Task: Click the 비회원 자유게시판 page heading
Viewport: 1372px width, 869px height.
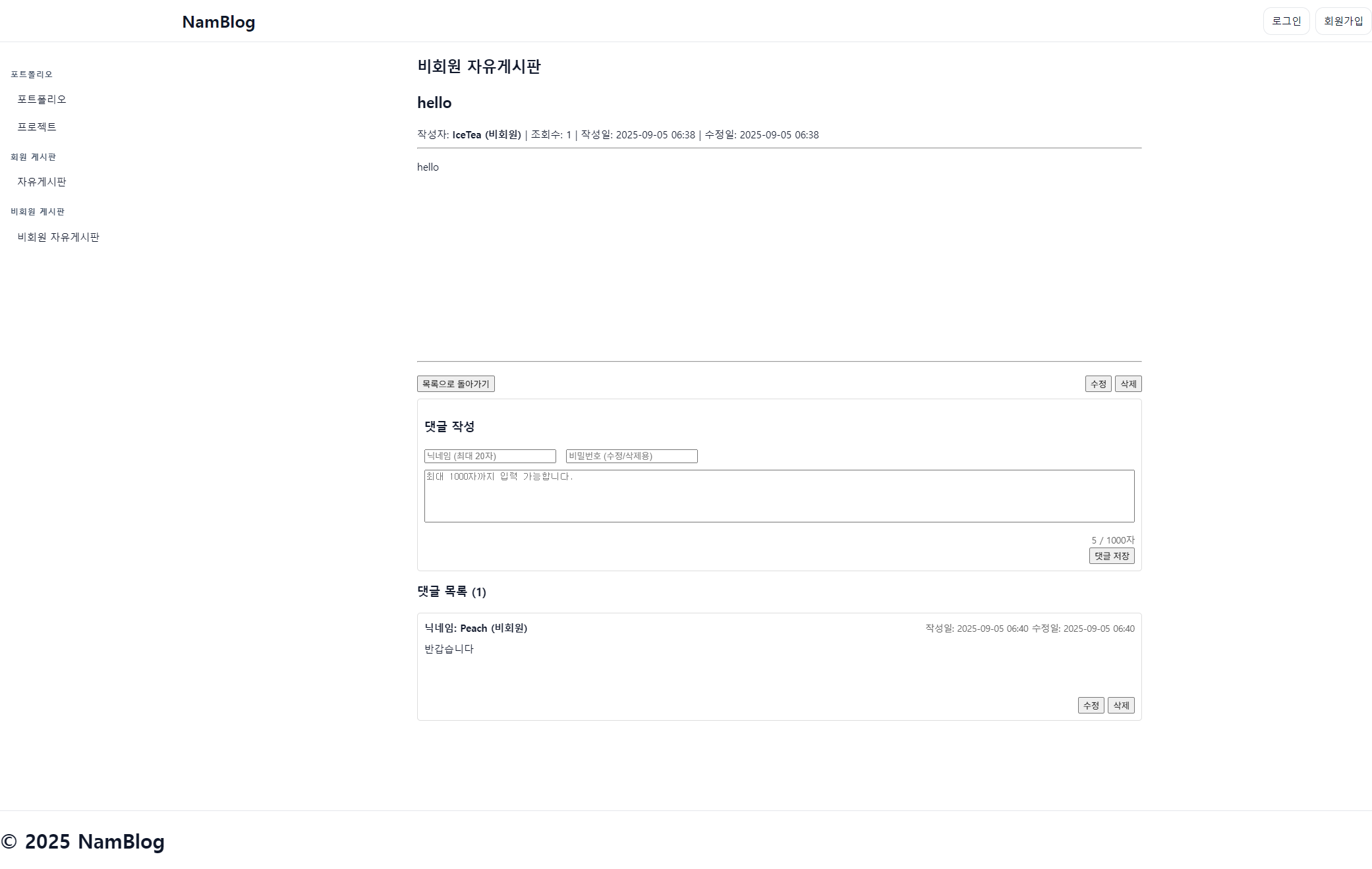Action: tap(478, 67)
